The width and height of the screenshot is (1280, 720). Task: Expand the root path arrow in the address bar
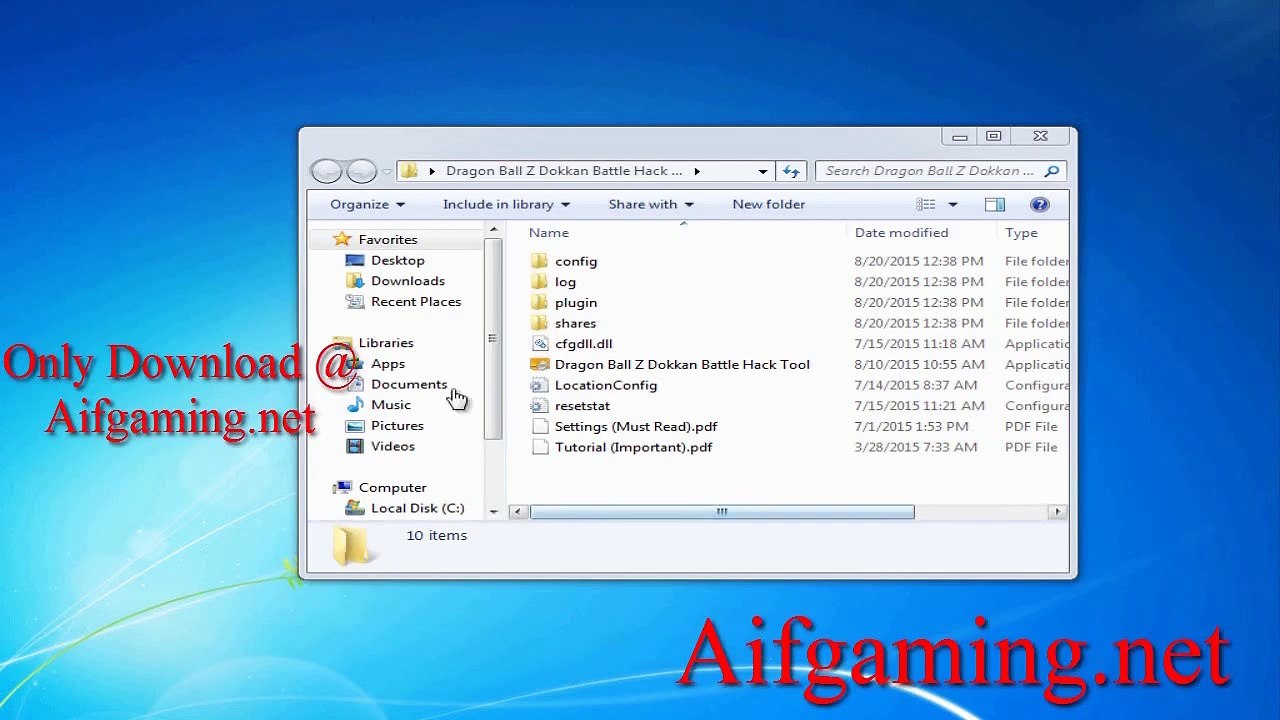point(432,171)
